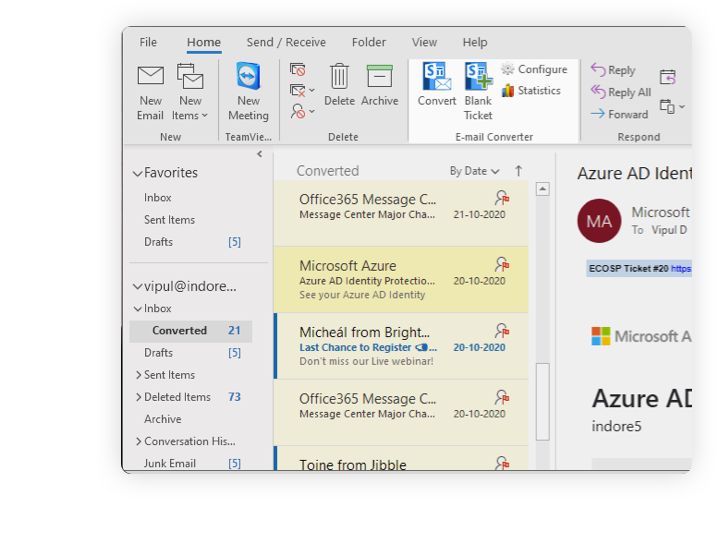Viewport: 717px width, 536px height.
Task: Reverse sort order with arrow
Action: pyautogui.click(x=518, y=171)
